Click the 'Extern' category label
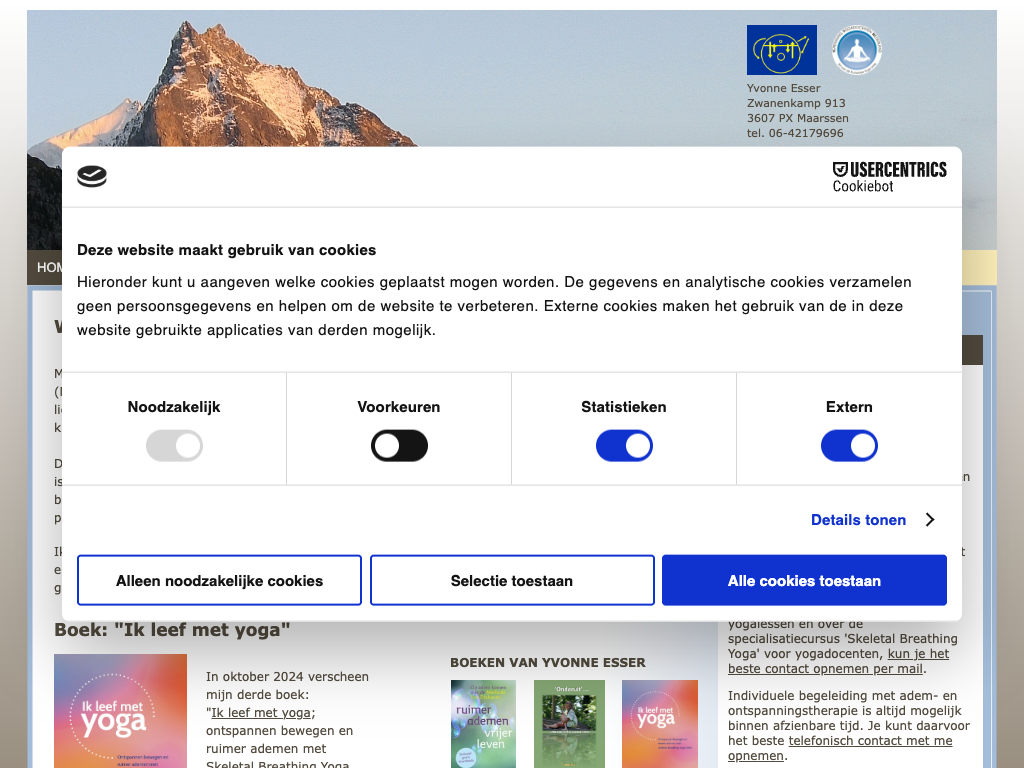This screenshot has width=1024, height=768. 849,407
